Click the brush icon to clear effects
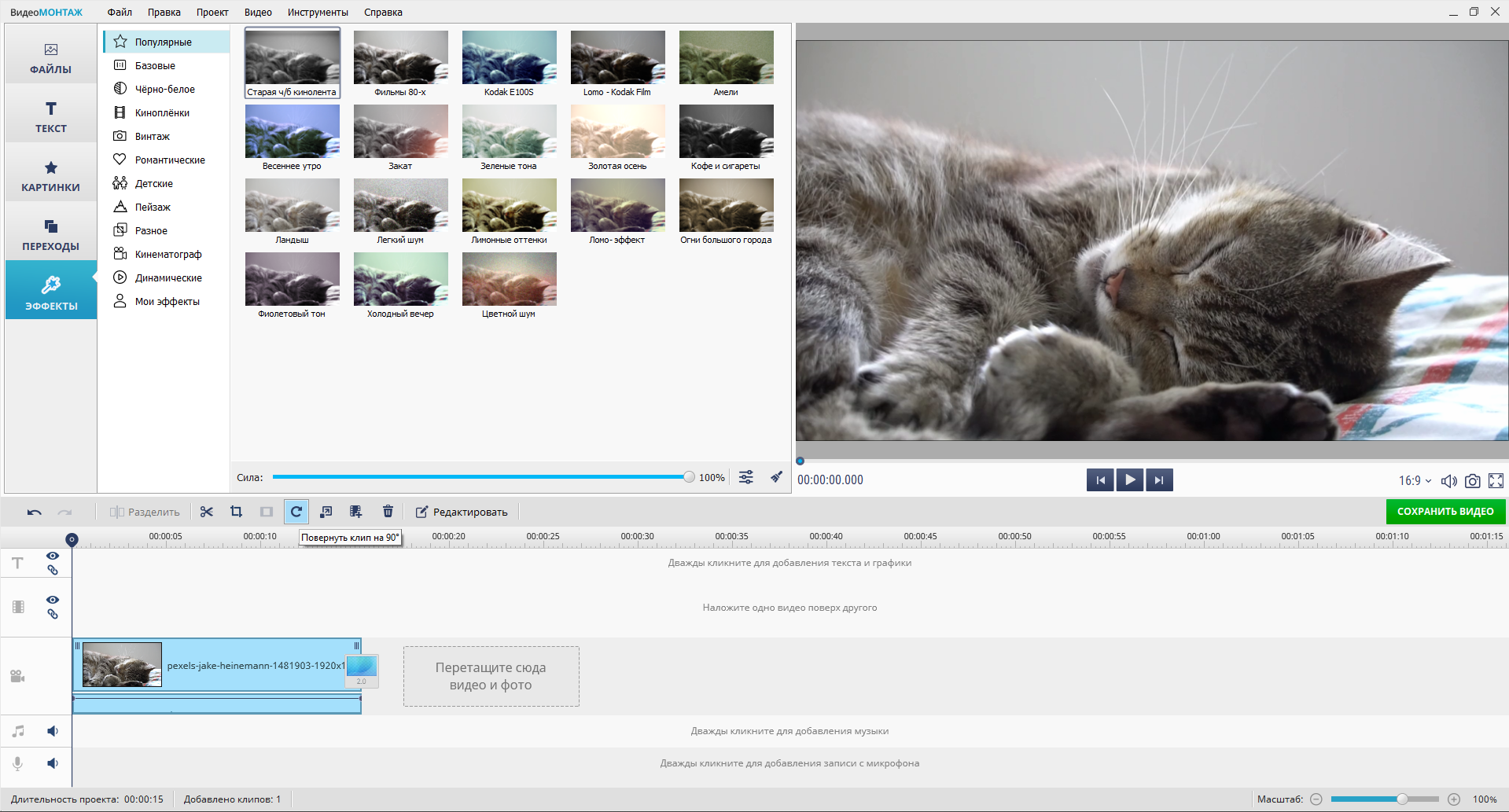Viewport: 1509px width, 812px height. (x=776, y=477)
